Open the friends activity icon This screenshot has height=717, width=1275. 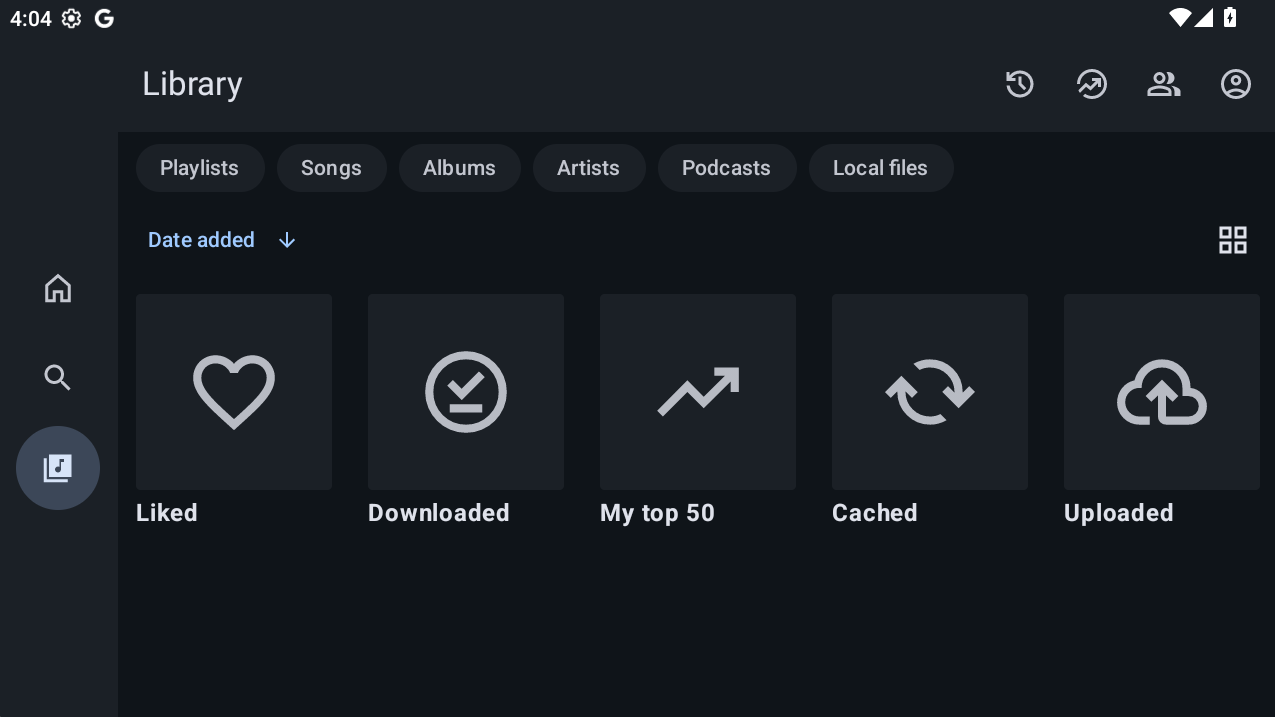pos(1163,84)
